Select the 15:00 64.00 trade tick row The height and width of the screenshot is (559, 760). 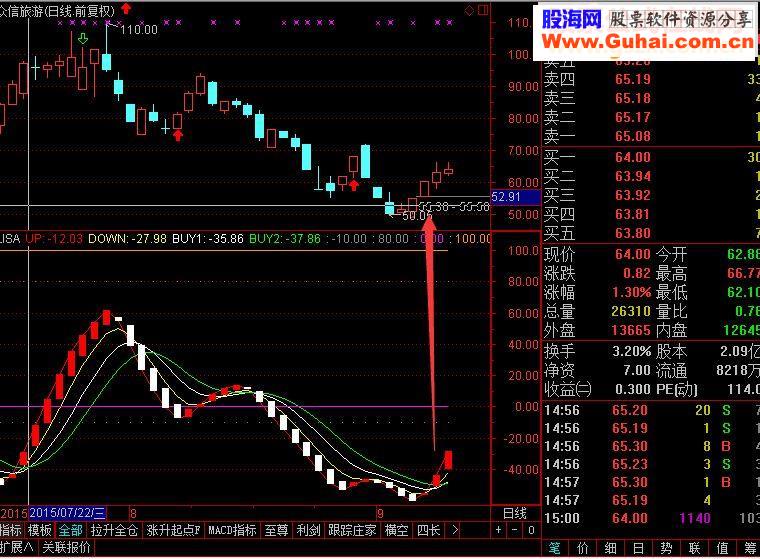pos(650,518)
